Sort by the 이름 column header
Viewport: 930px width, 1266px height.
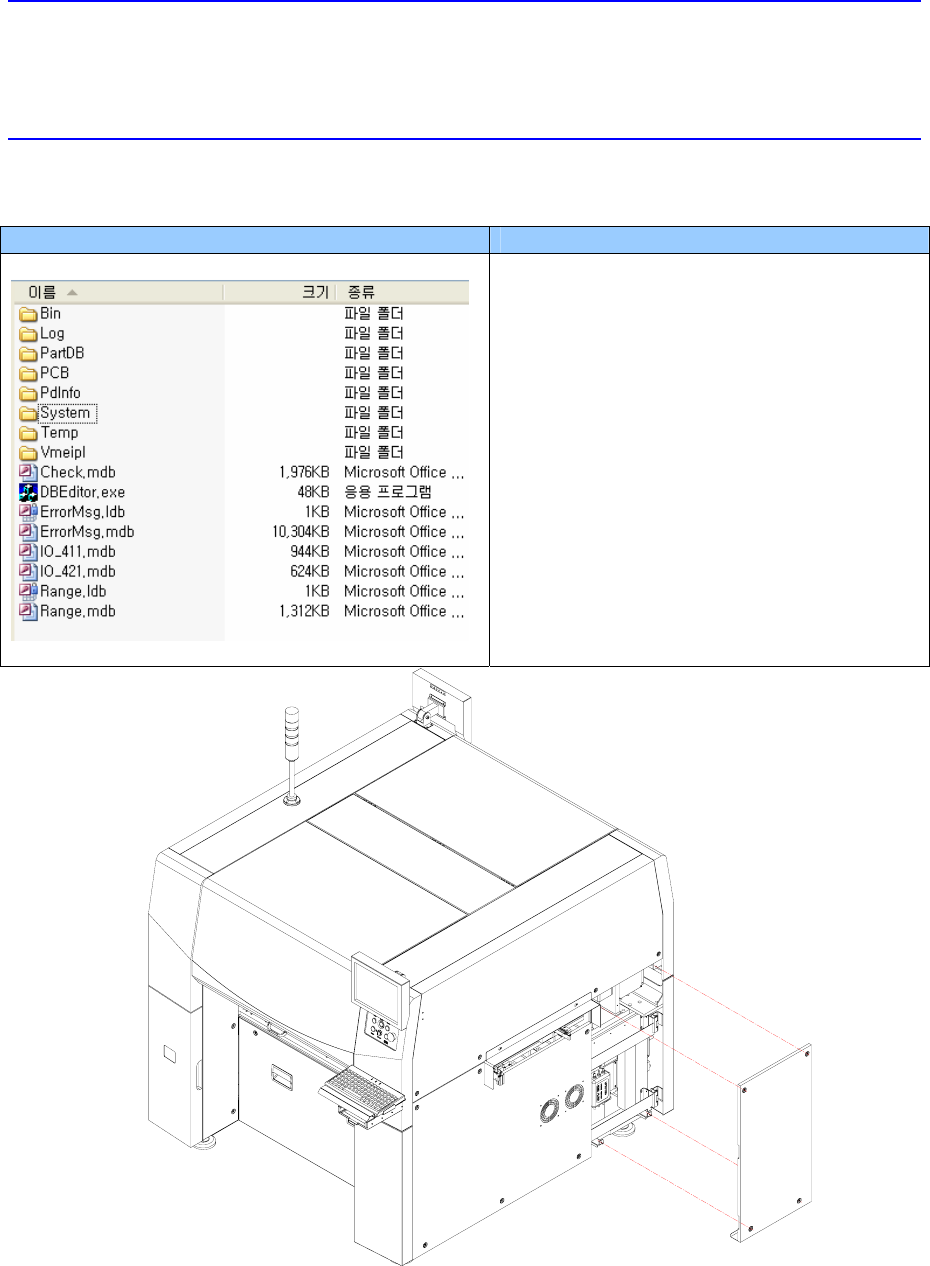118,292
